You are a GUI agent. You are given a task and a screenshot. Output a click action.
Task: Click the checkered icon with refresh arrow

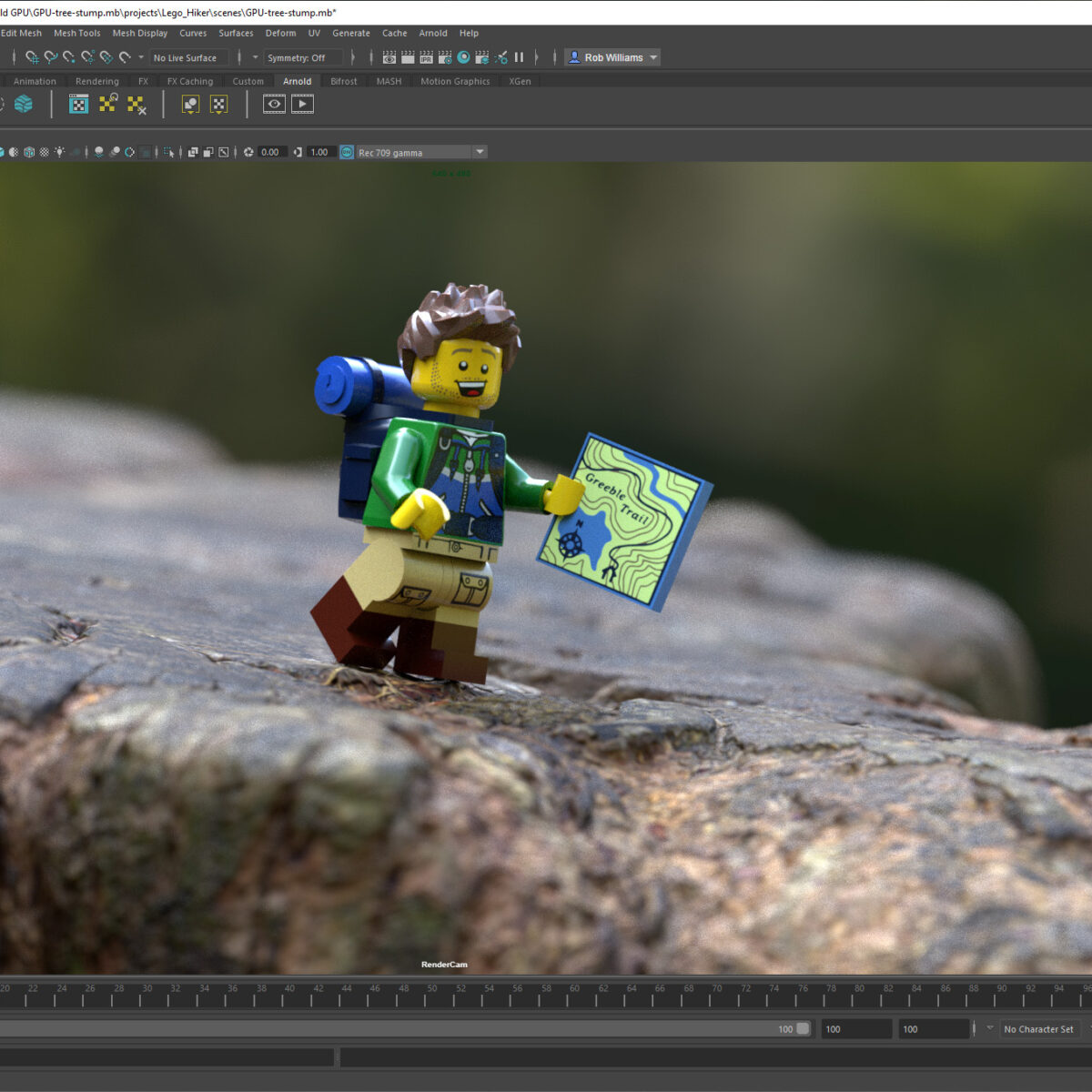pos(108,103)
